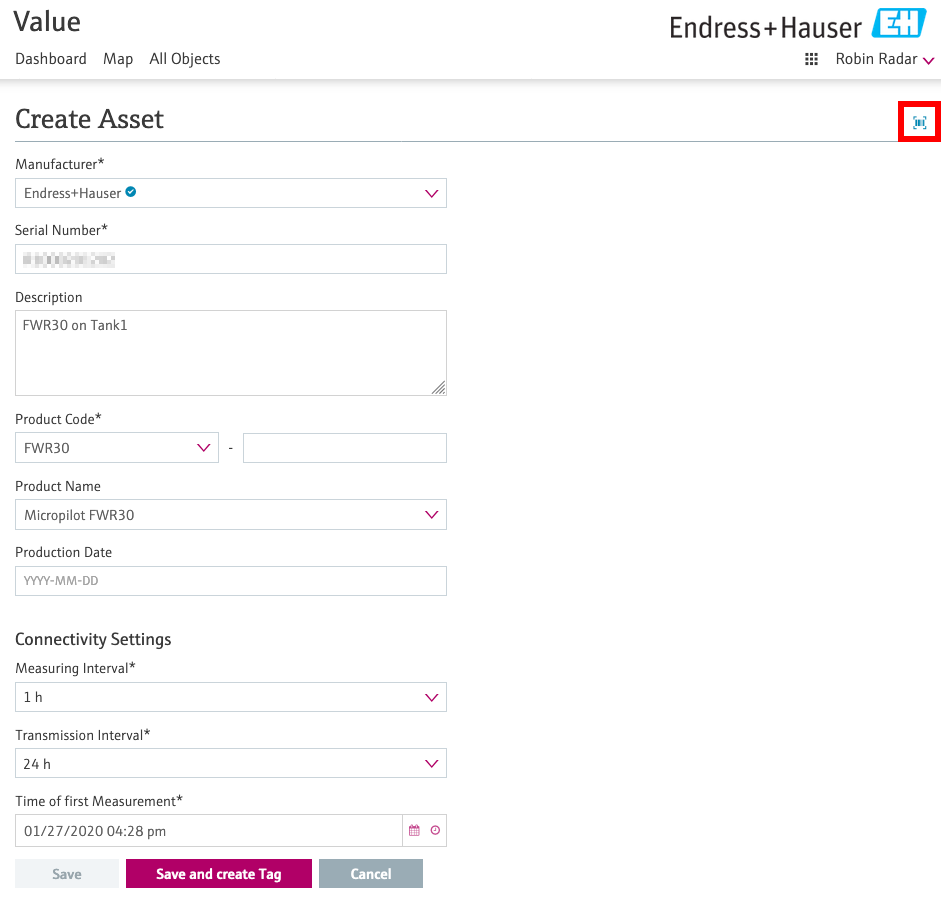This screenshot has width=941, height=900.
Task: Navigate to All Objects
Action: [x=185, y=59]
